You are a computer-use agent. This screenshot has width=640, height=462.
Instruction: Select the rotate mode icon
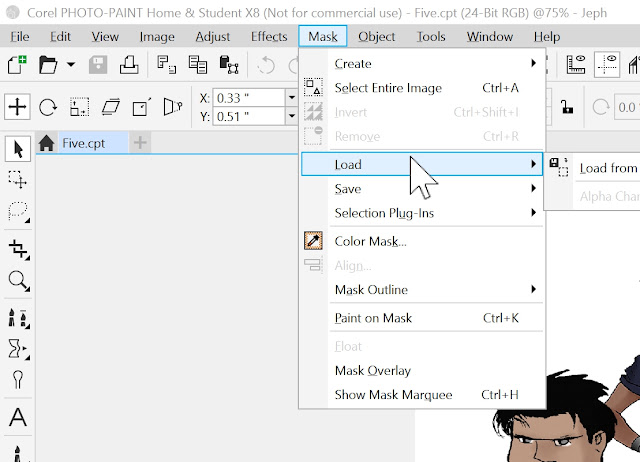48,108
